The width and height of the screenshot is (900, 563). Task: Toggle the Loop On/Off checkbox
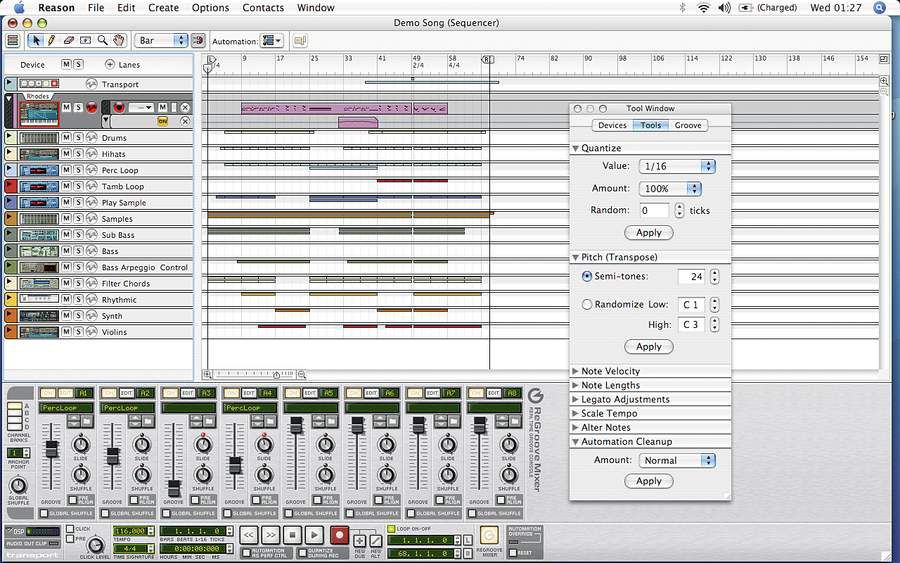coord(391,529)
